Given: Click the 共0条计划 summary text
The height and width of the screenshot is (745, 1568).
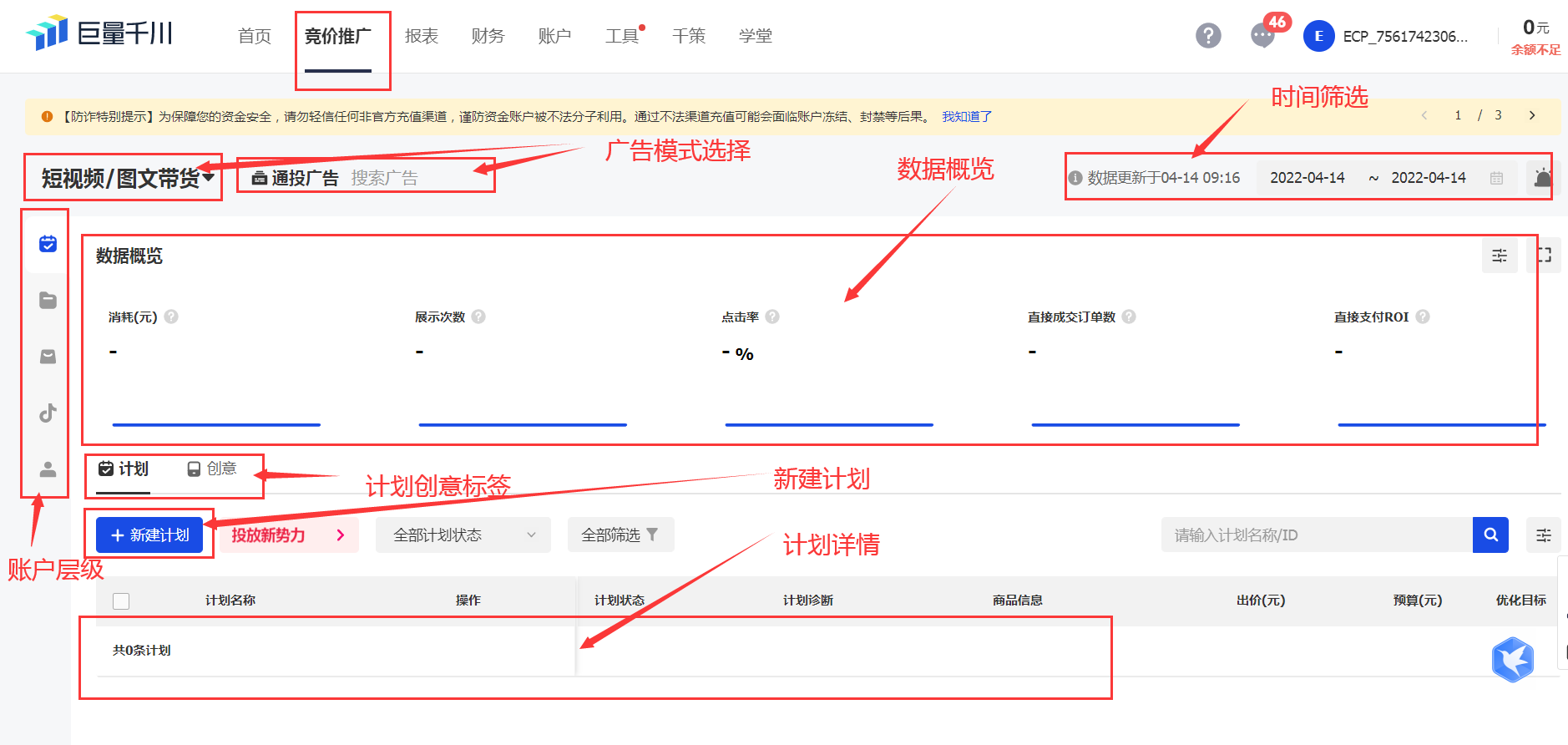Looking at the screenshot, I should [142, 650].
